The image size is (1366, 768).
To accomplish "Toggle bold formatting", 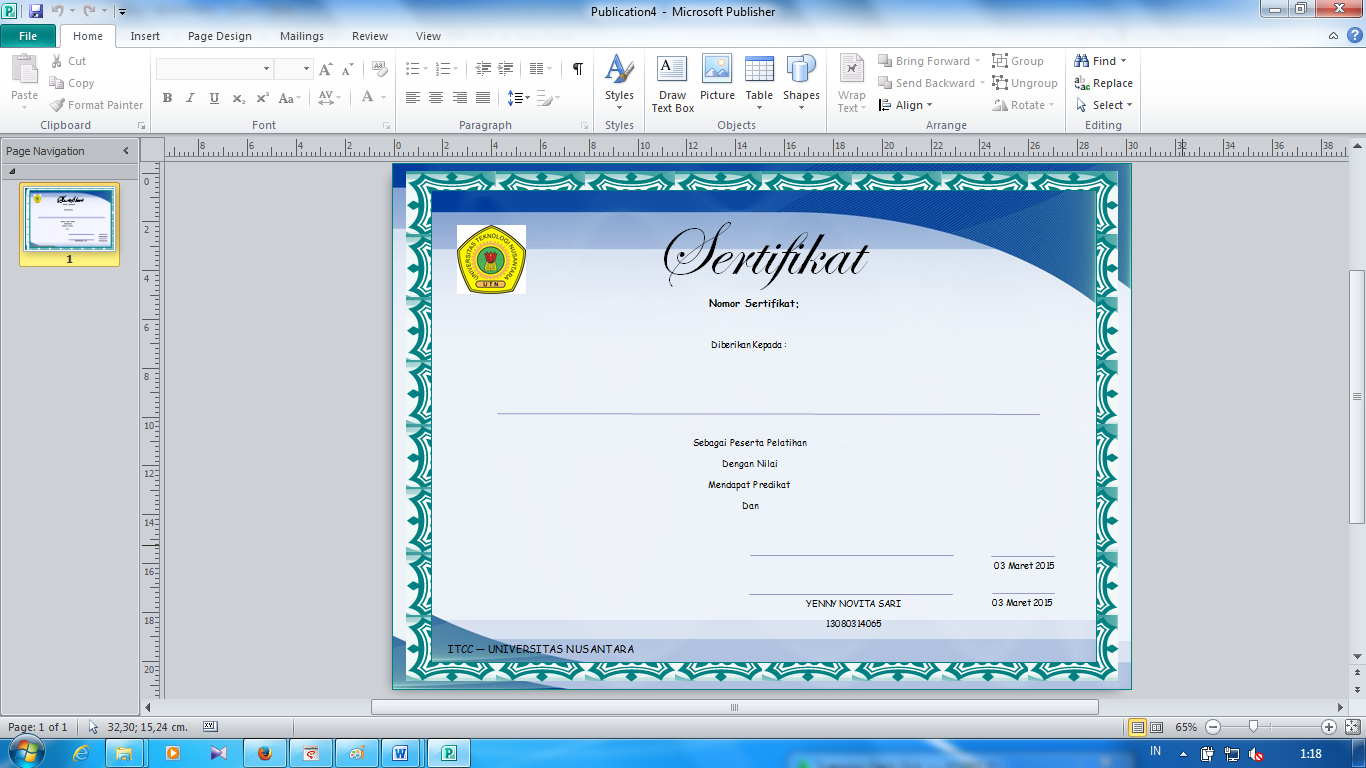I will point(167,98).
